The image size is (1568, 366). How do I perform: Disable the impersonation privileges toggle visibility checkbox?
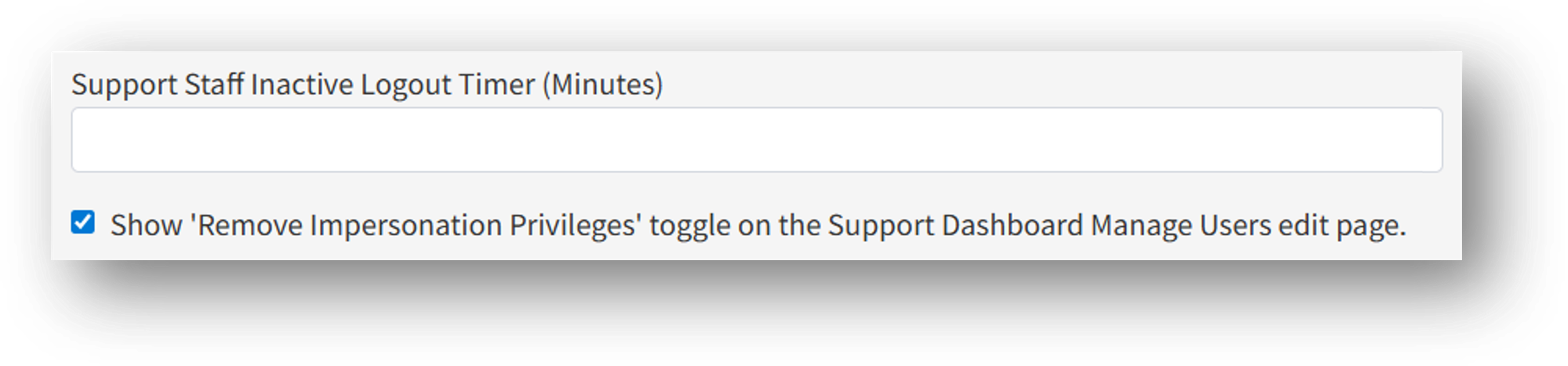tap(83, 223)
